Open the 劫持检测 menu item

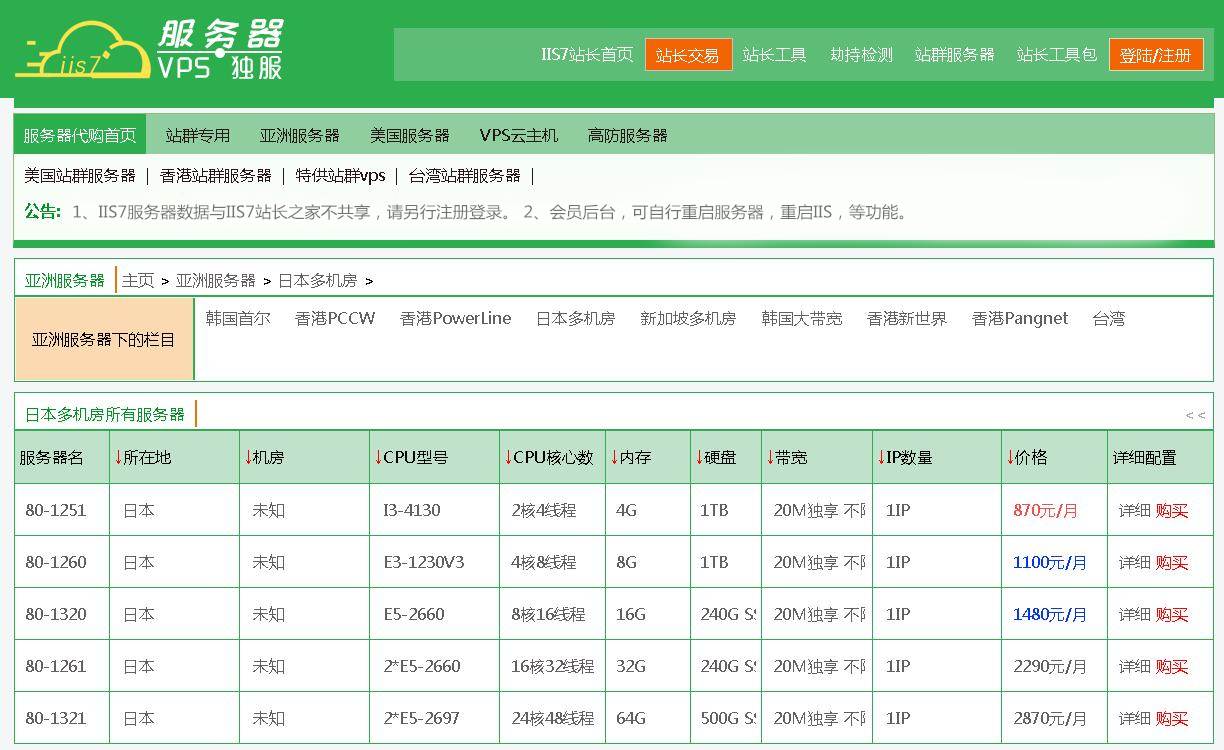[x=861, y=55]
